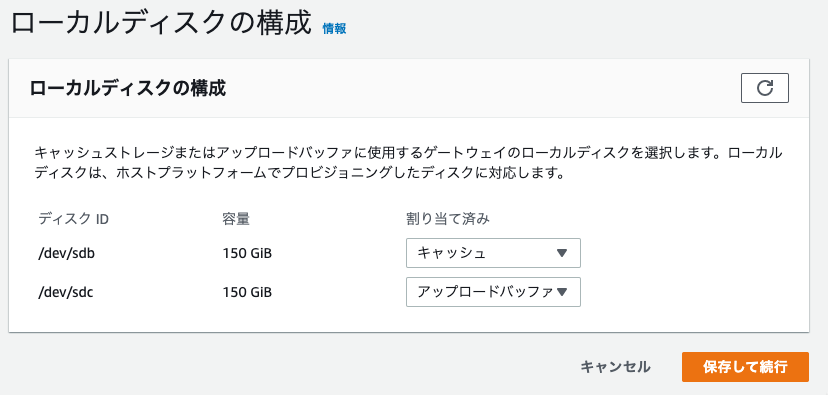This screenshot has width=828, height=395.
Task: Click the ディスク ID column header
Action: pyautogui.click(x=73, y=219)
